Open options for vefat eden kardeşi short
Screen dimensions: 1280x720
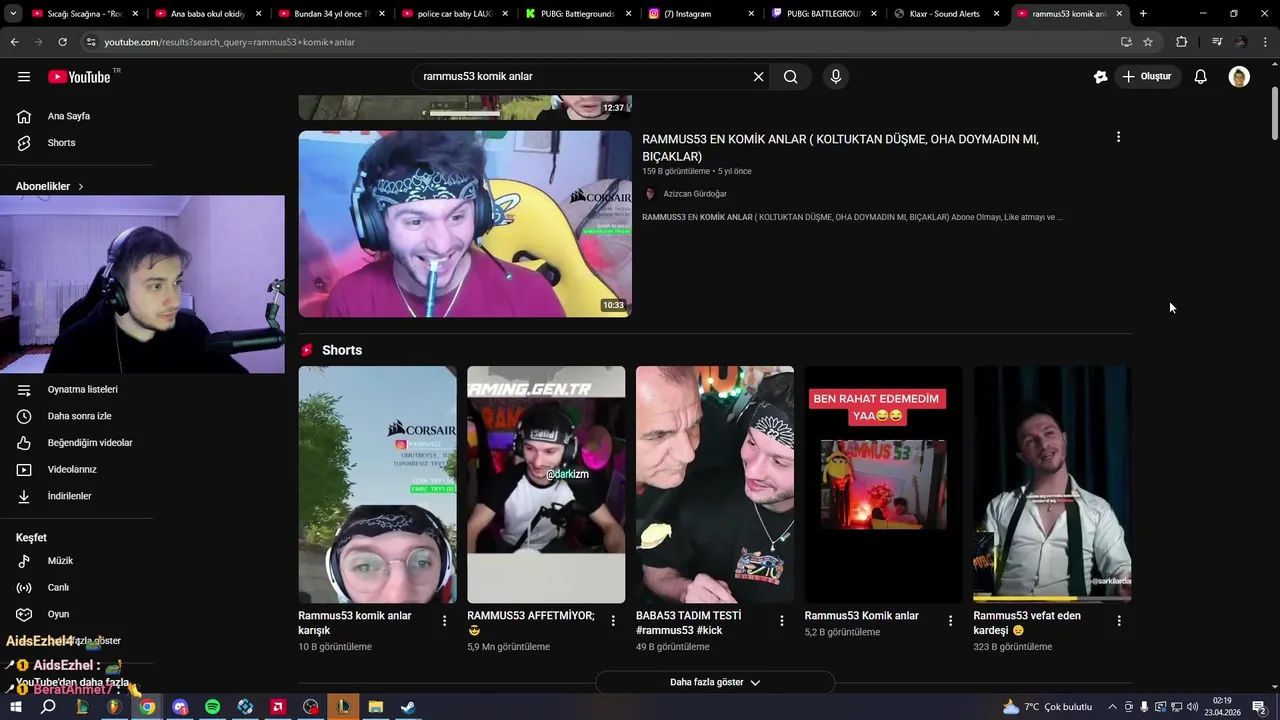pos(1118,621)
